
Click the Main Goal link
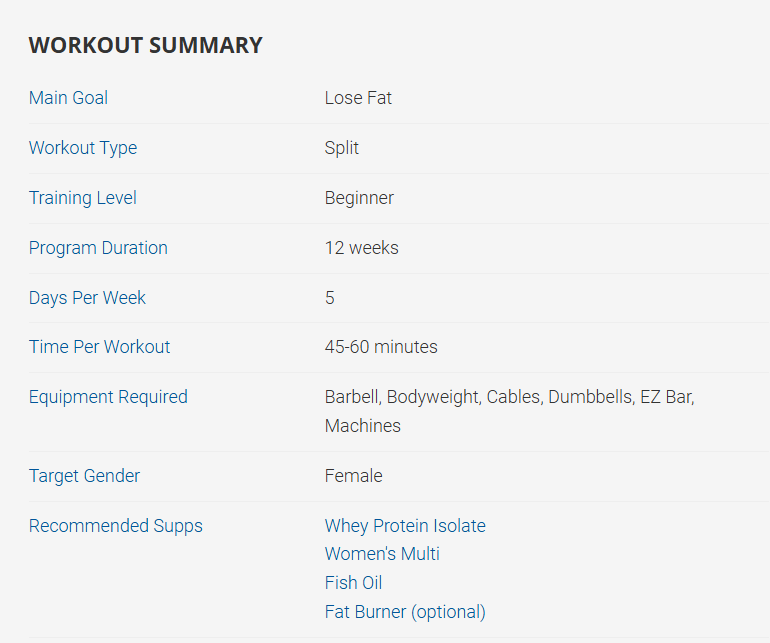(68, 98)
